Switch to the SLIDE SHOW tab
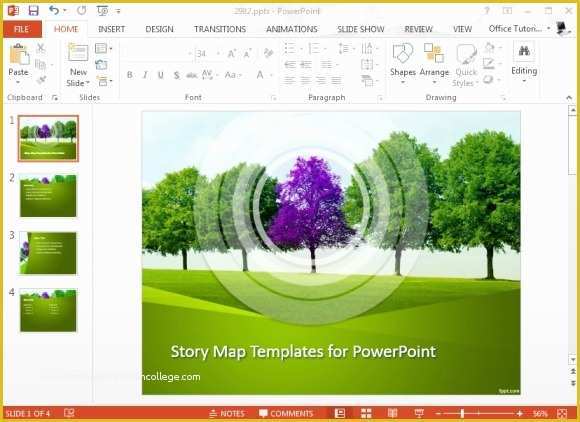This screenshot has width=580, height=422. tap(361, 29)
